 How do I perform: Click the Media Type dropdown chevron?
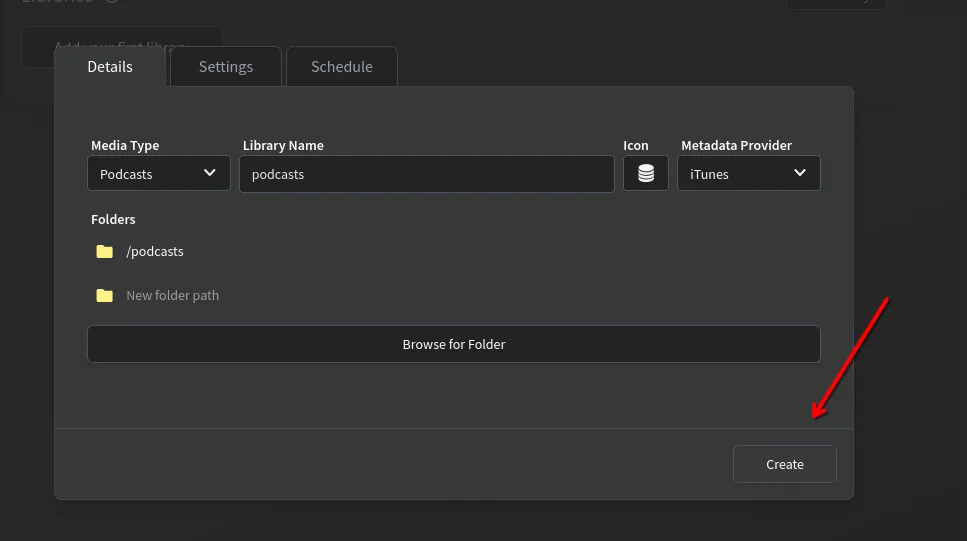(x=210, y=173)
